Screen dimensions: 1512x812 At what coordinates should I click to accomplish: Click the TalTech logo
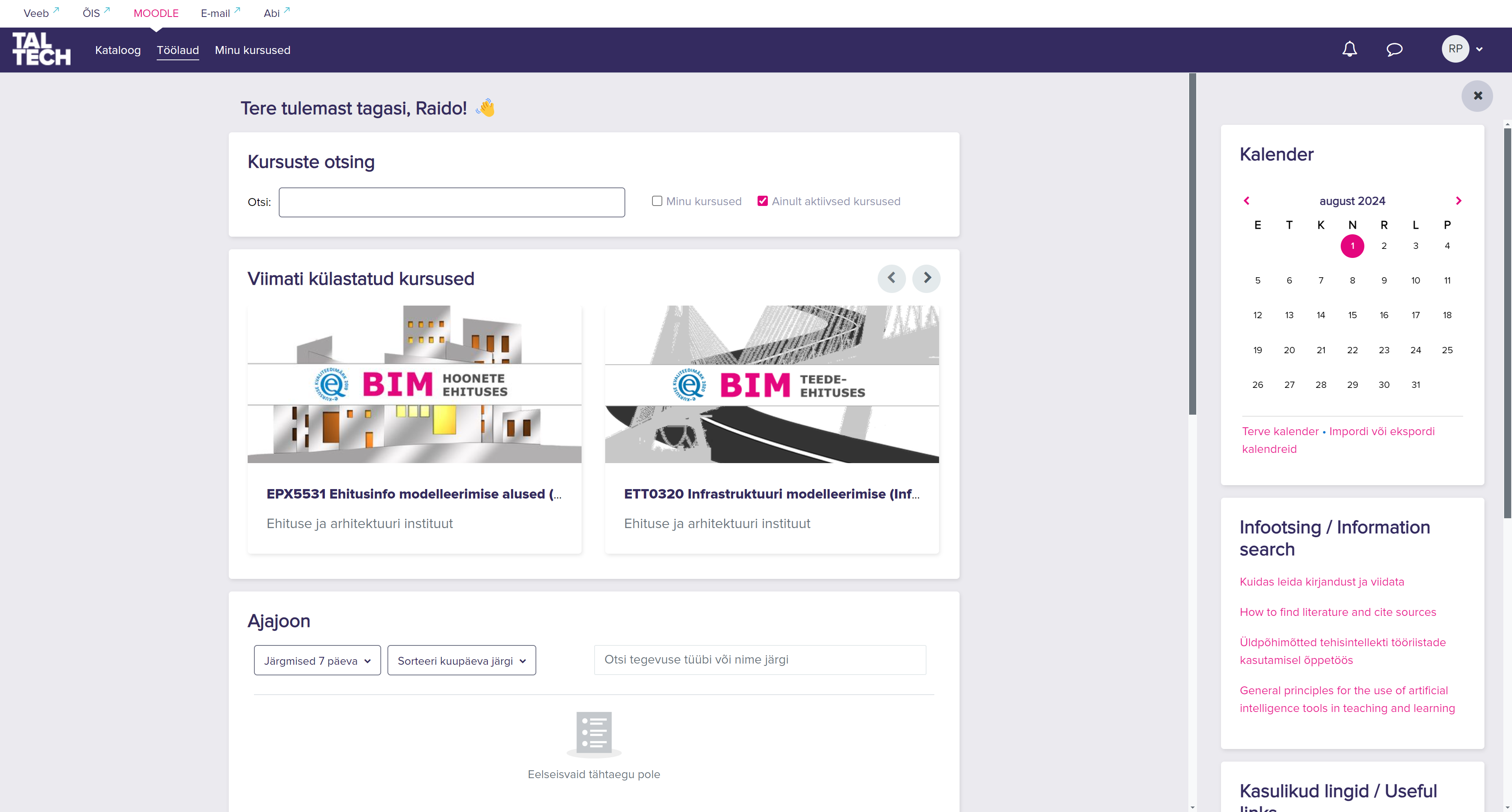pos(42,49)
